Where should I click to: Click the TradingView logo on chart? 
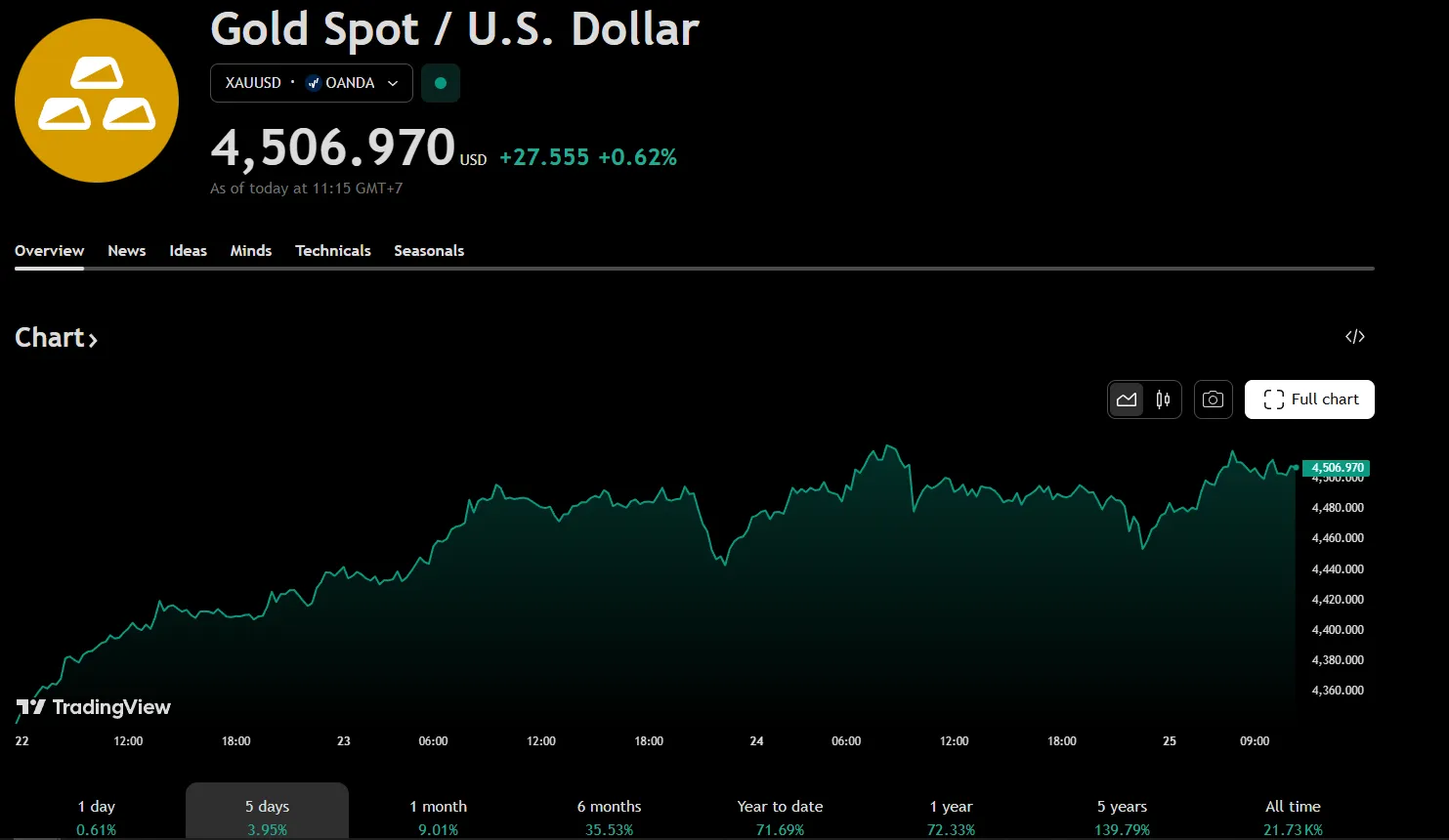click(x=94, y=707)
